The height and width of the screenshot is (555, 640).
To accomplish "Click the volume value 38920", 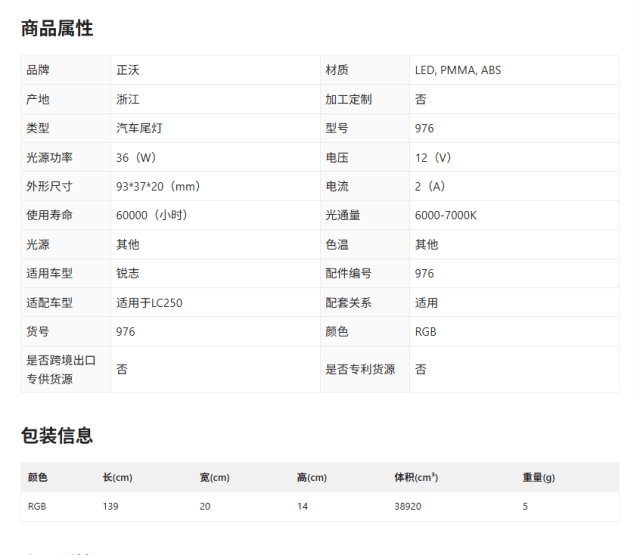I will tap(408, 506).
